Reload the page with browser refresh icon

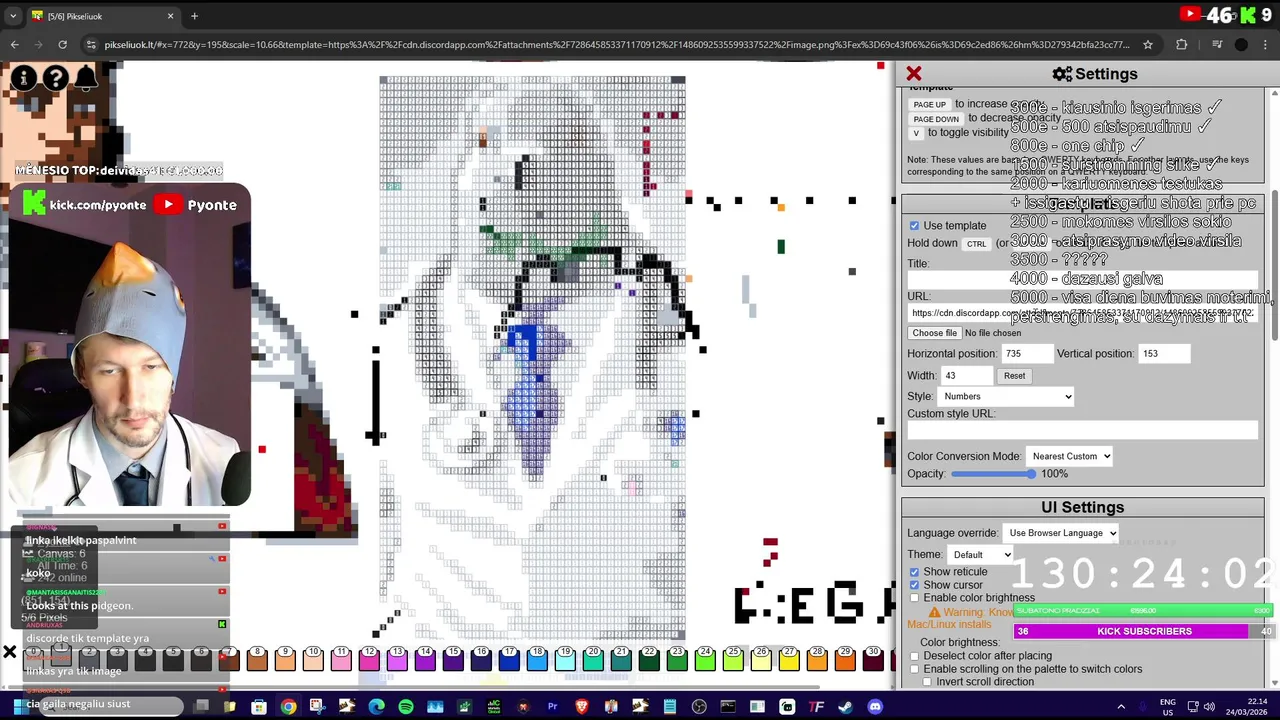click(62, 44)
